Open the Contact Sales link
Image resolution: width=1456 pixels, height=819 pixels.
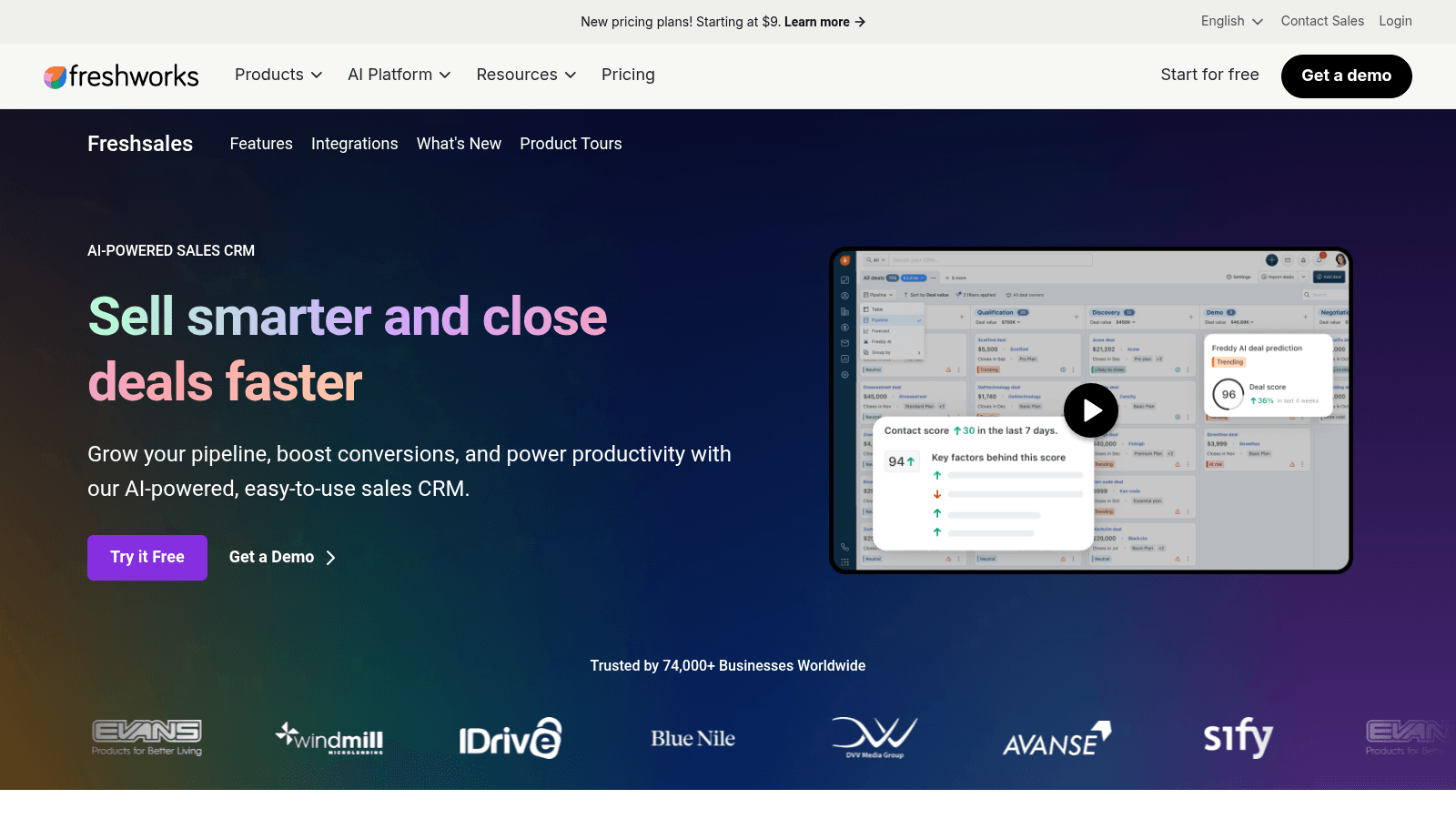point(1322,21)
